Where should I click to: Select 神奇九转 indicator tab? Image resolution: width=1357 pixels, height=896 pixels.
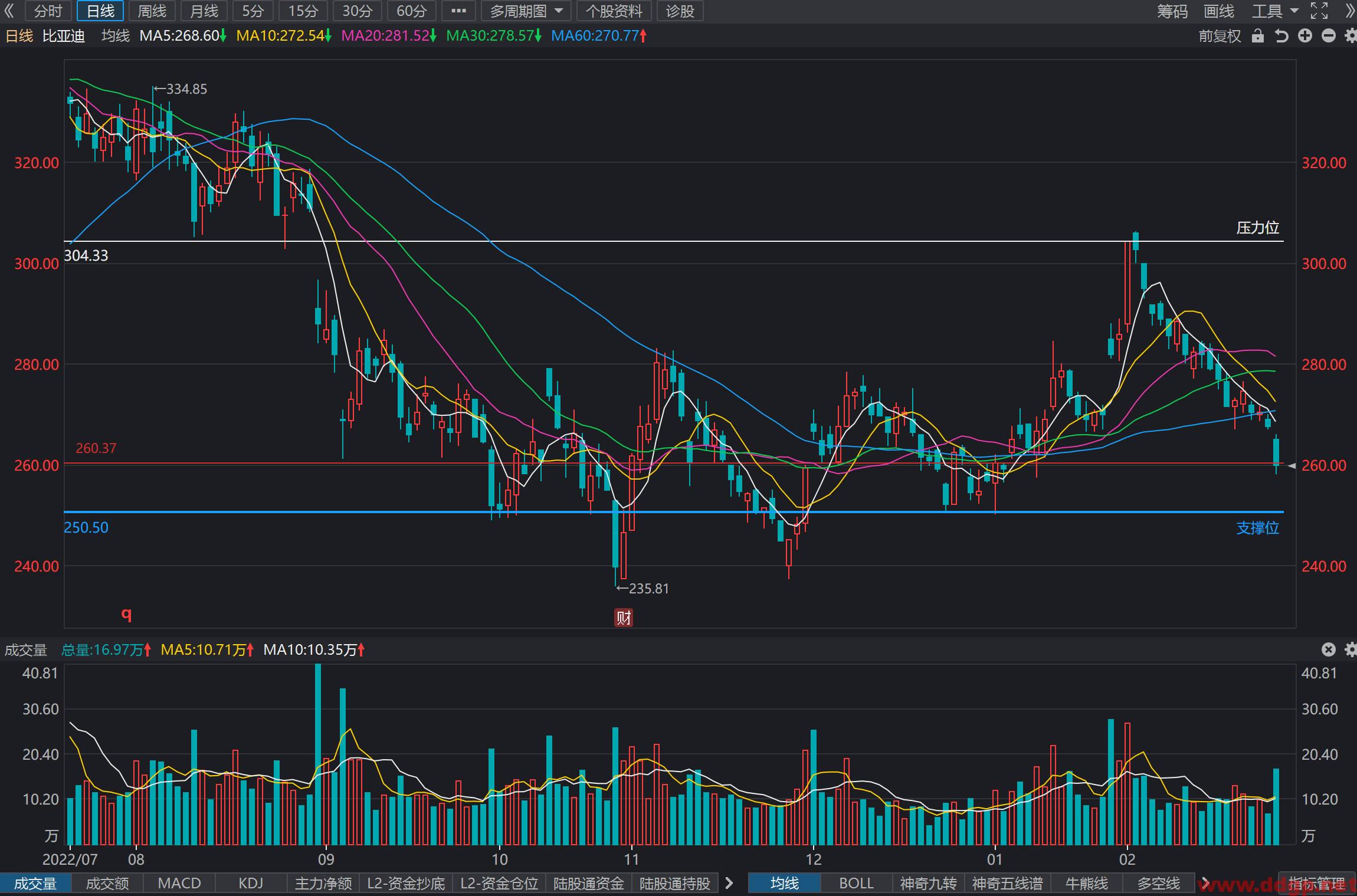point(929,883)
